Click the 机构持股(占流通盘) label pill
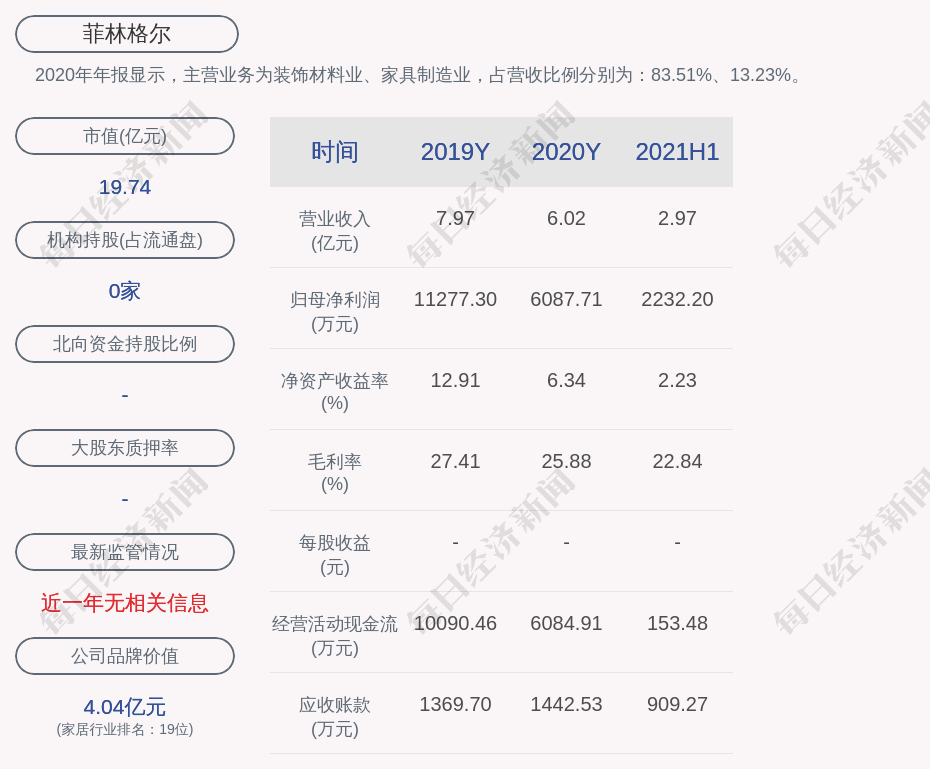This screenshot has width=930, height=769. [125, 240]
